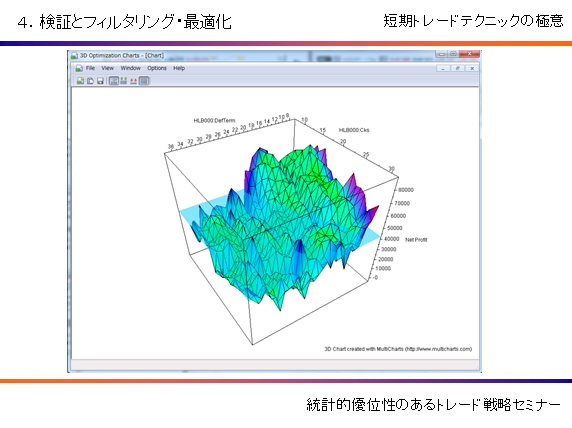Open the Options menu
Screen dimensions: 572x428
157,68
